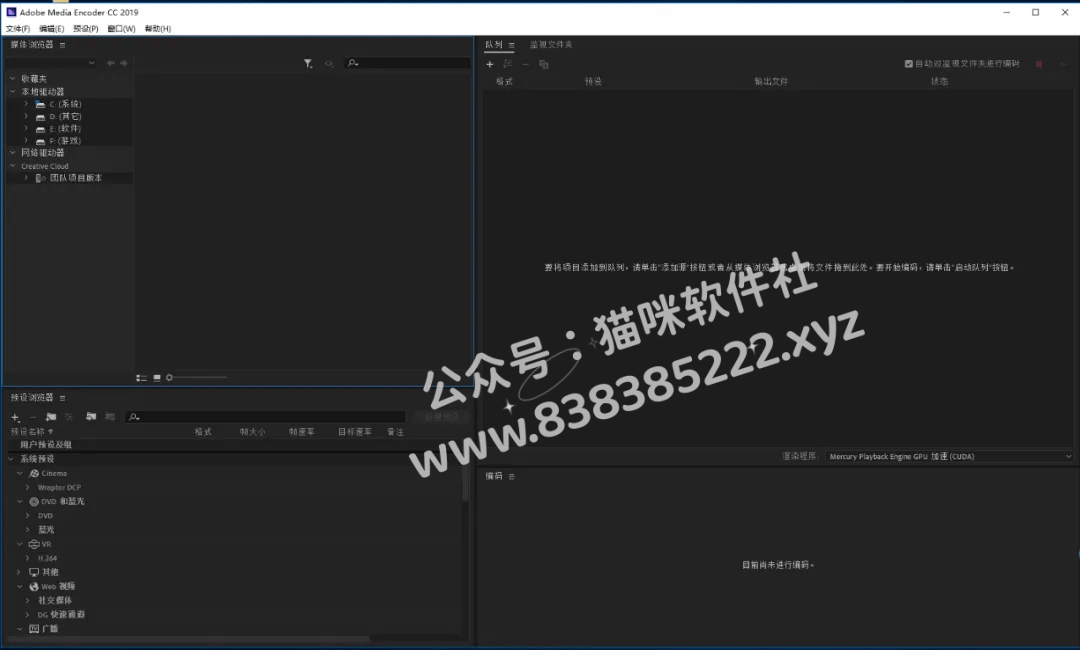The width and height of the screenshot is (1080, 650).
Task: Collapse the 收藏夹 section
Action: coord(12,79)
